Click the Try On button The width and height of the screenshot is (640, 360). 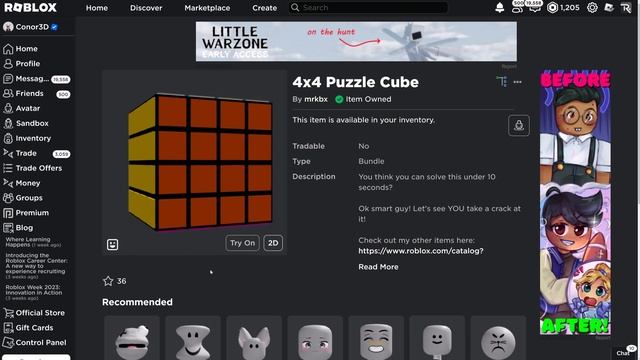coord(242,243)
